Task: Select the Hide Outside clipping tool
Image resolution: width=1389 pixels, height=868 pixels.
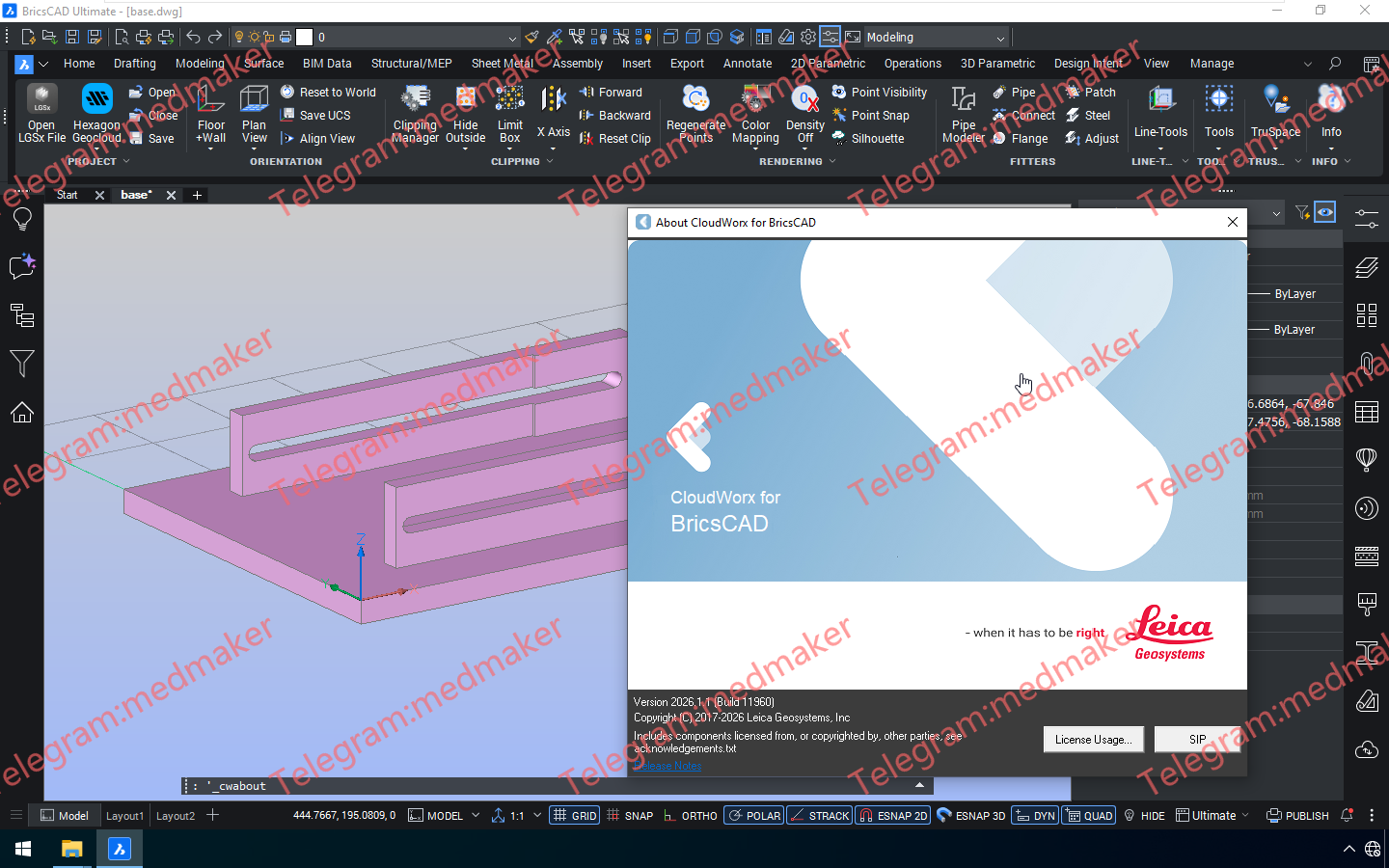Action: [465, 114]
